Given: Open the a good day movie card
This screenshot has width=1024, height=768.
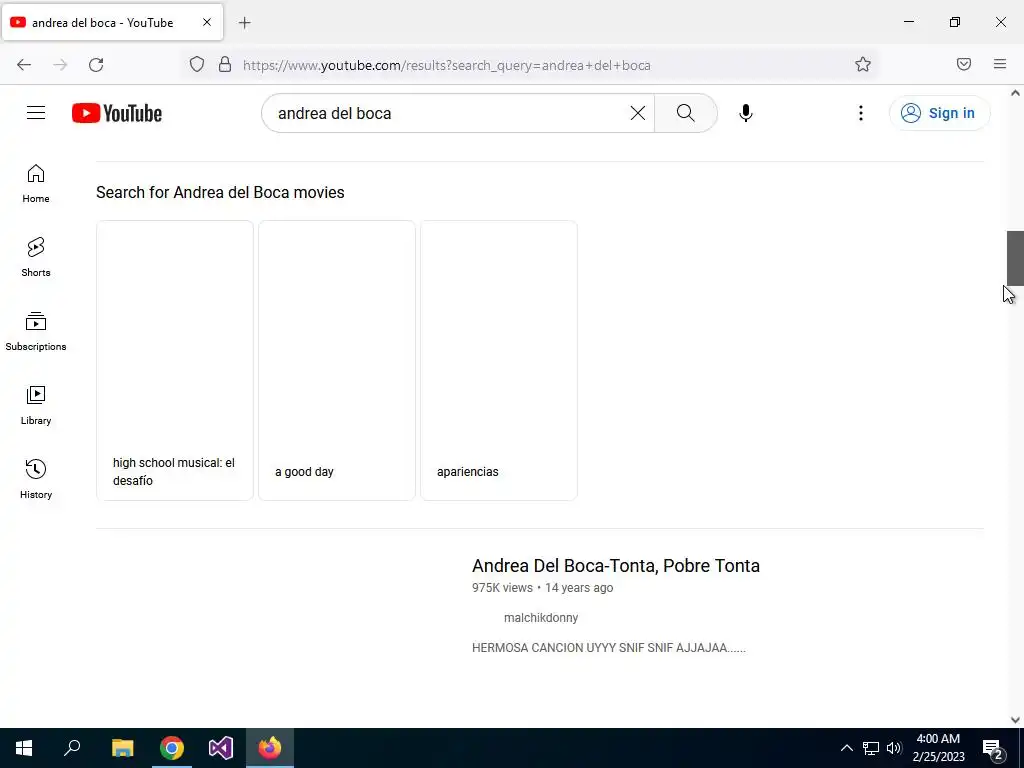Looking at the screenshot, I should point(337,360).
